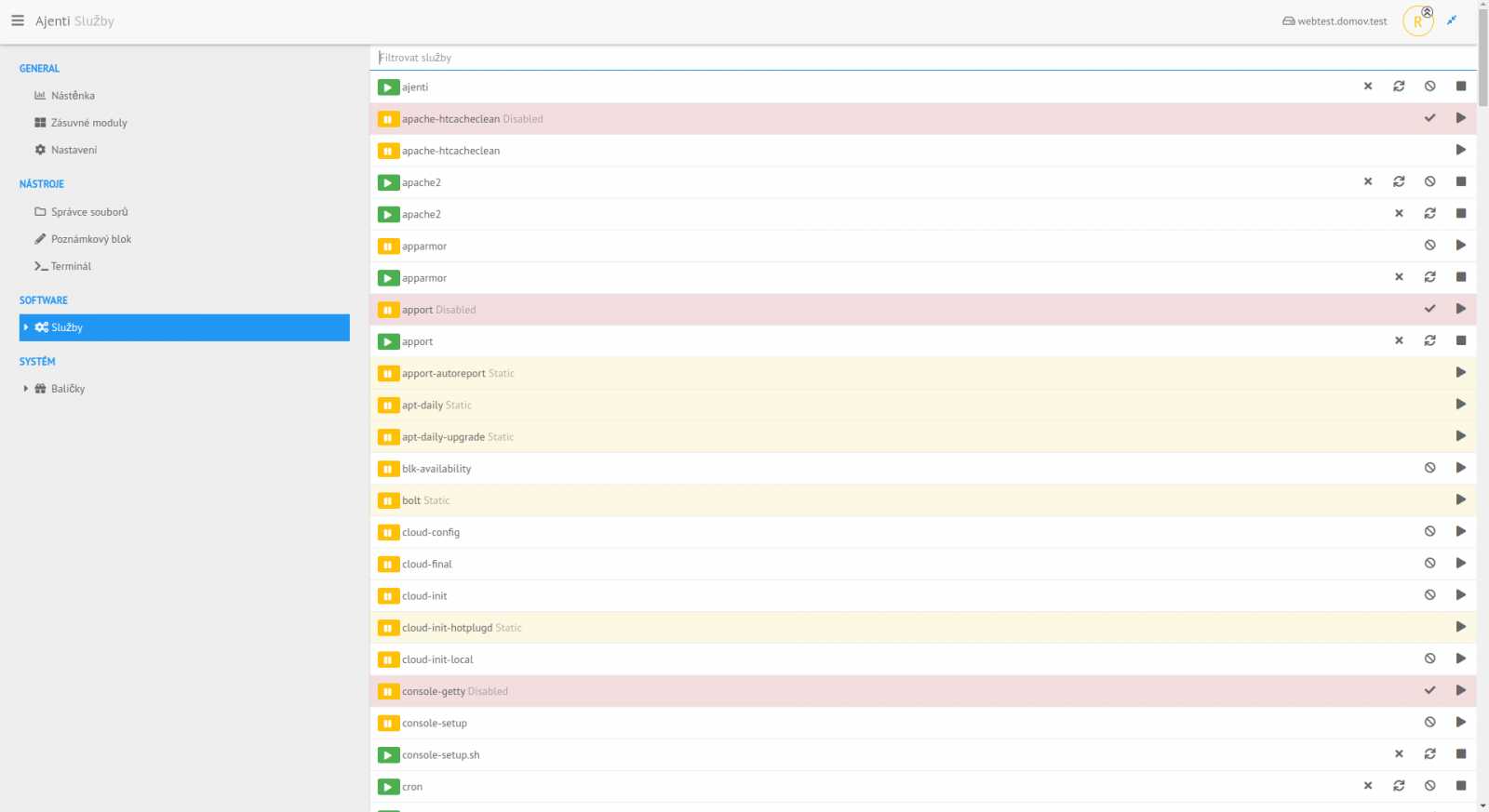The image size is (1489, 812).
Task: Open Správce souborů file manager
Action: (81, 212)
